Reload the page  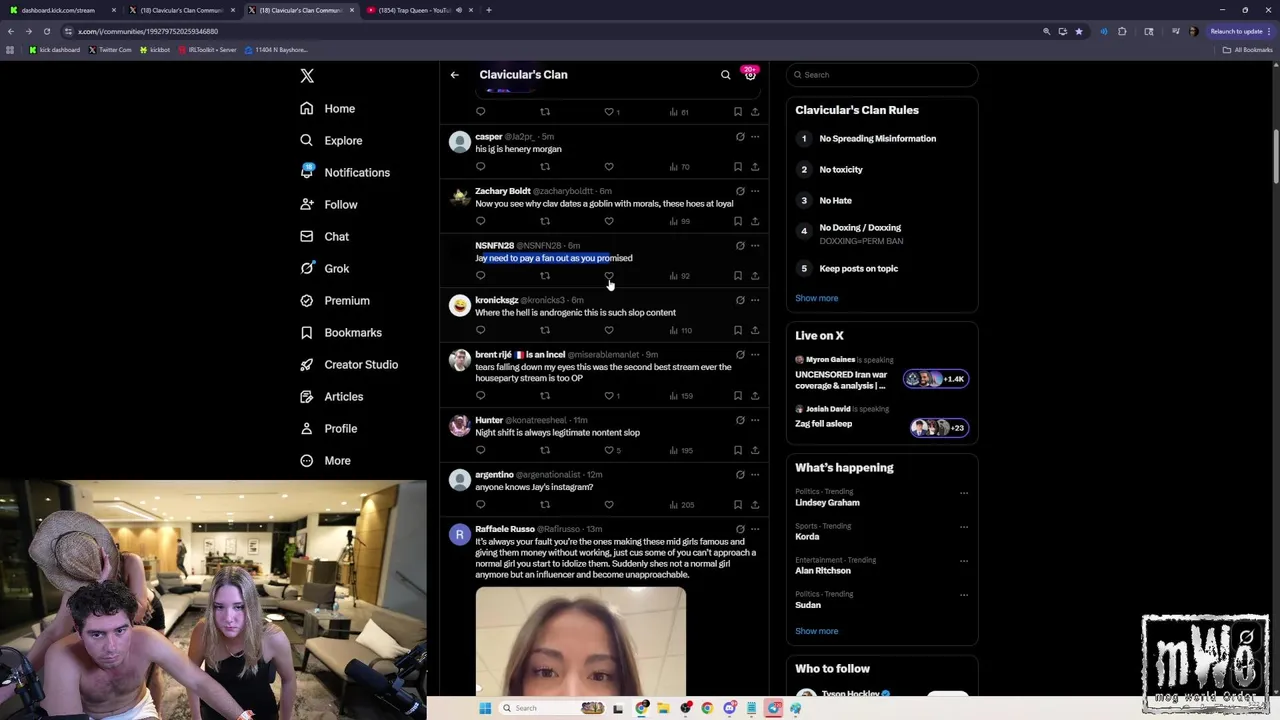pyautogui.click(x=46, y=31)
